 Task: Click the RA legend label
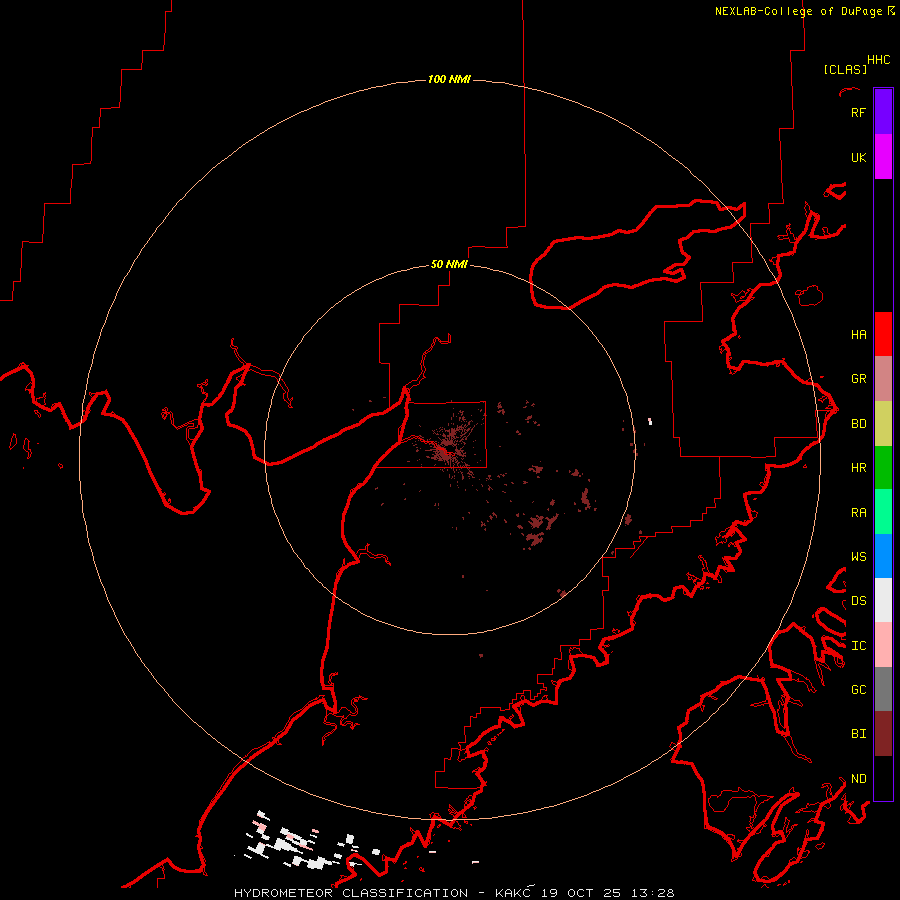tap(858, 512)
